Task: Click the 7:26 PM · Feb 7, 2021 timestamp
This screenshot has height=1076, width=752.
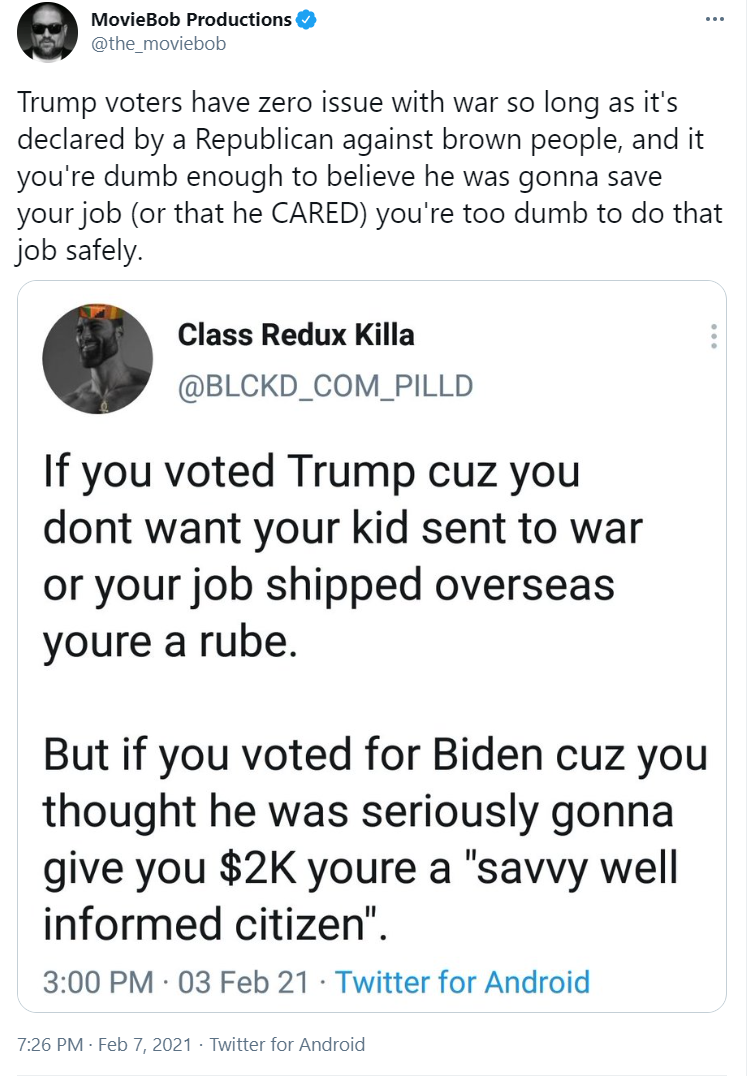Action: point(104,1044)
